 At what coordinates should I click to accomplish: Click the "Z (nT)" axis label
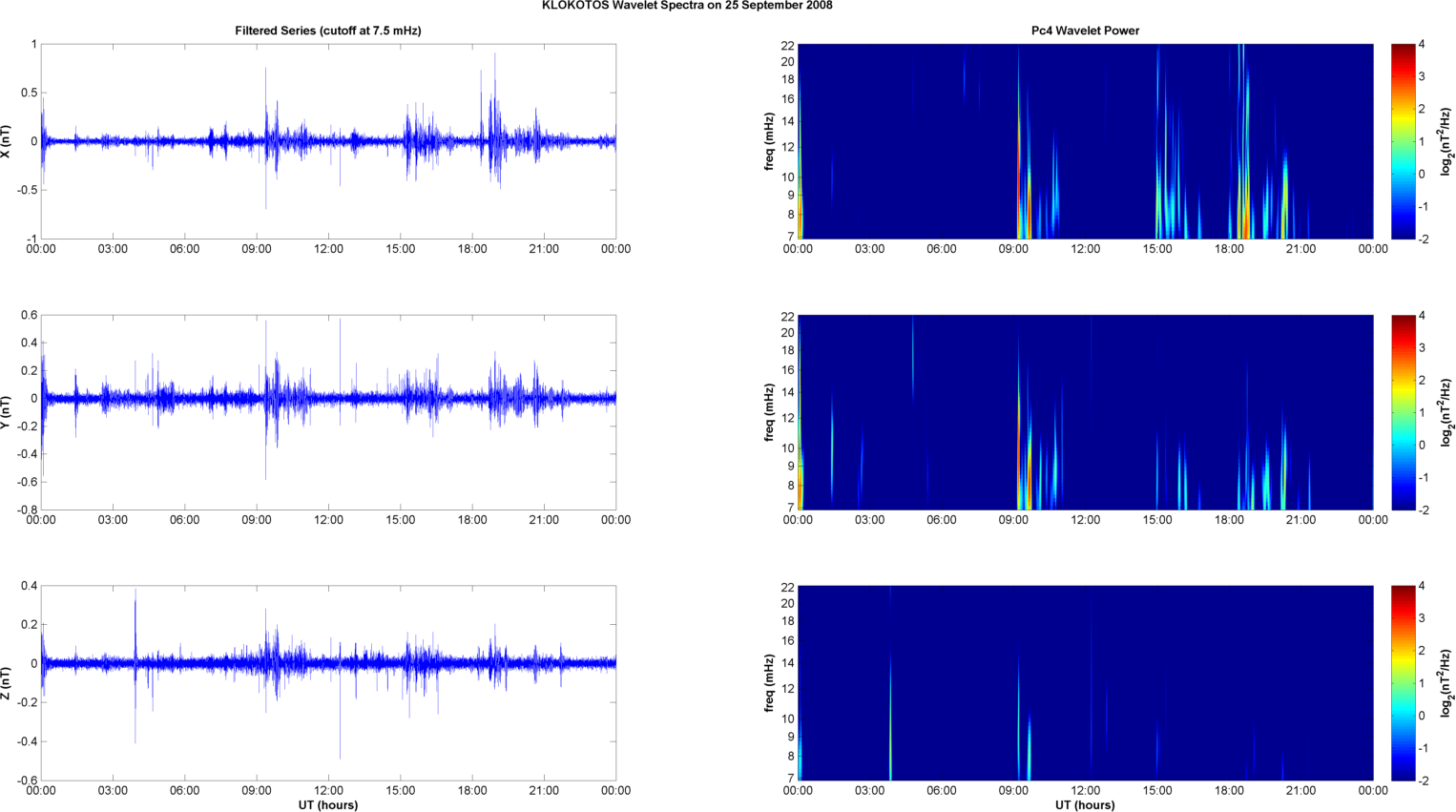pyautogui.click(x=8, y=682)
